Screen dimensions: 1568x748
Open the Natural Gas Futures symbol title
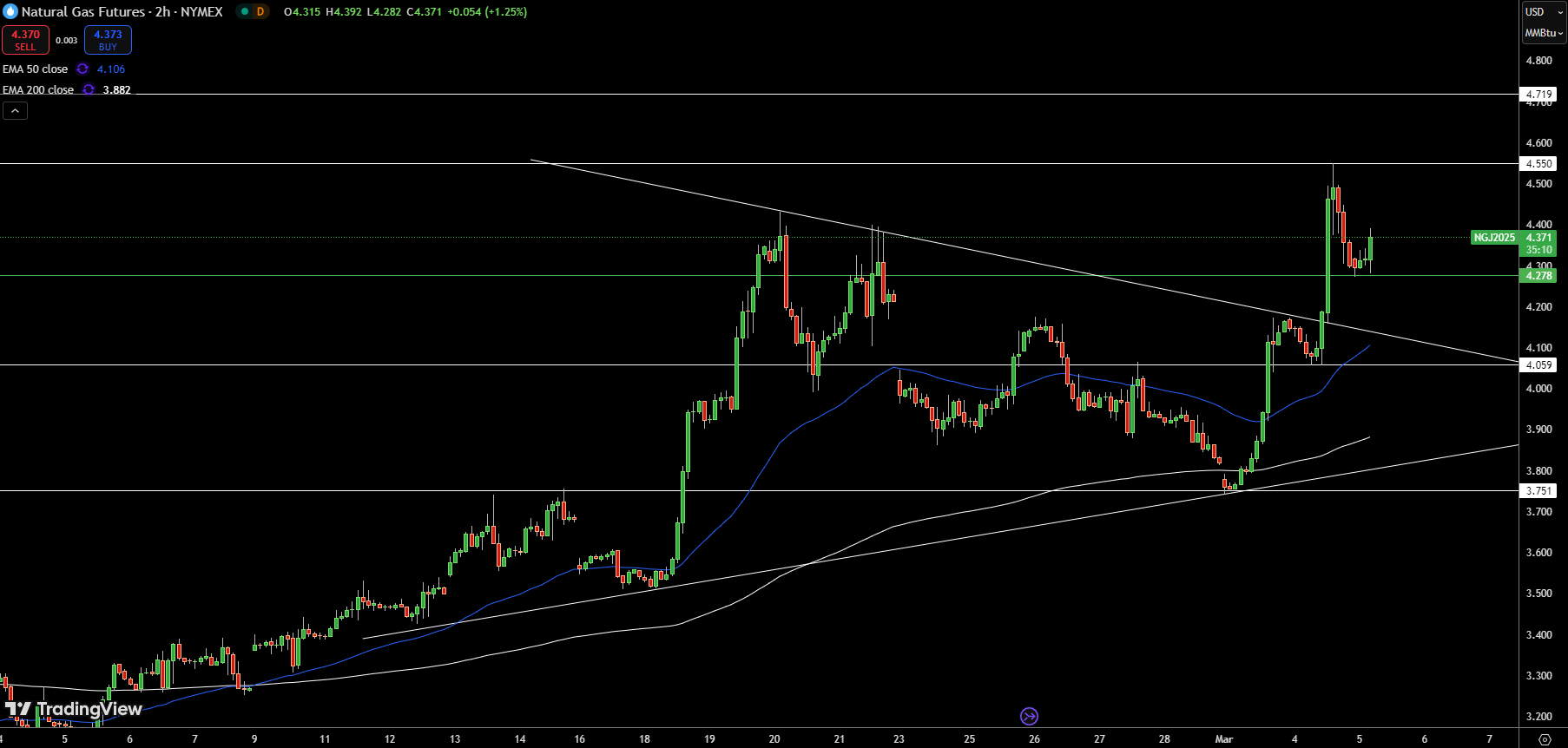(122, 11)
